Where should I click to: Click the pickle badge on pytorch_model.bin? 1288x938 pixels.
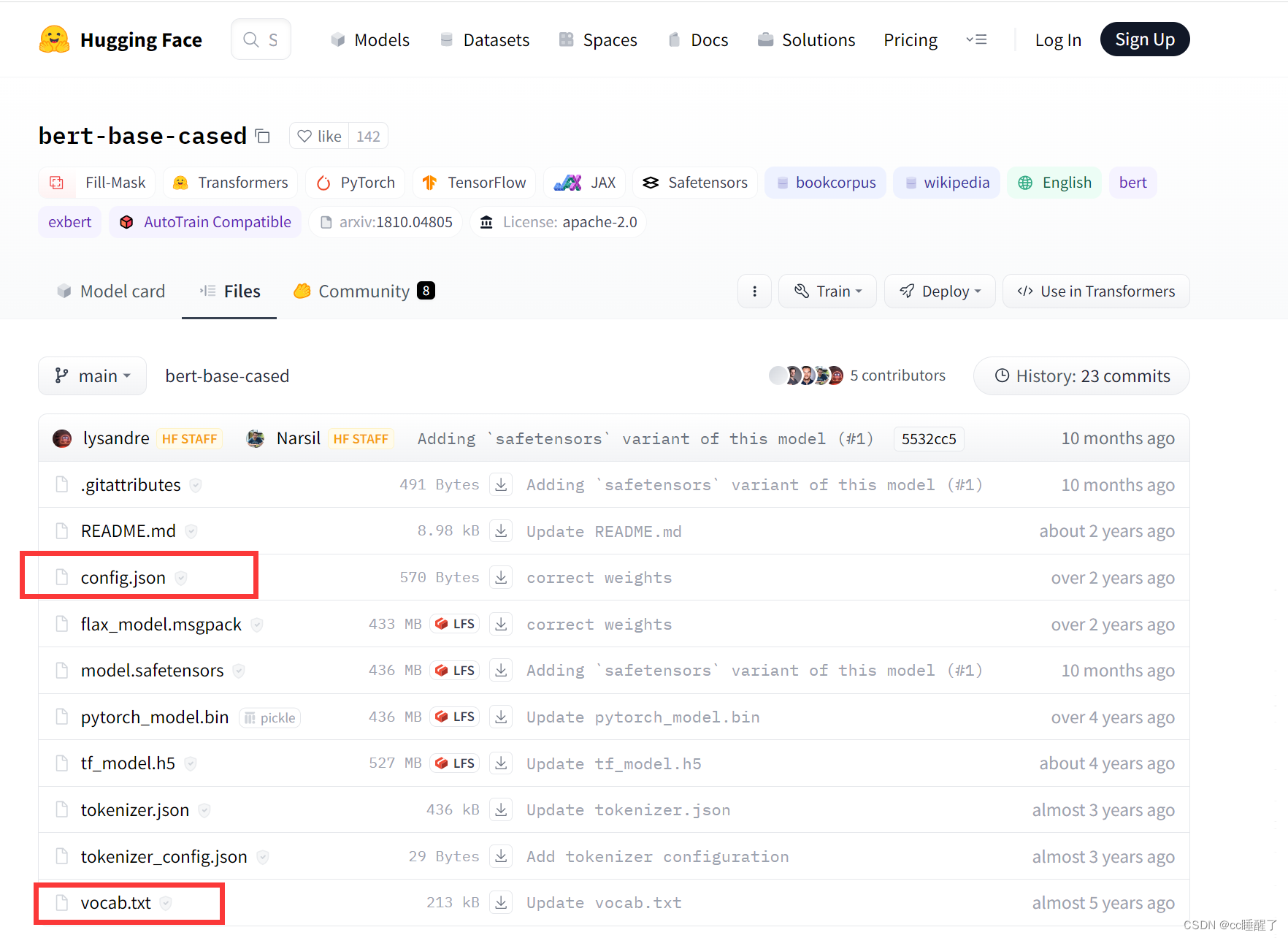(270, 718)
